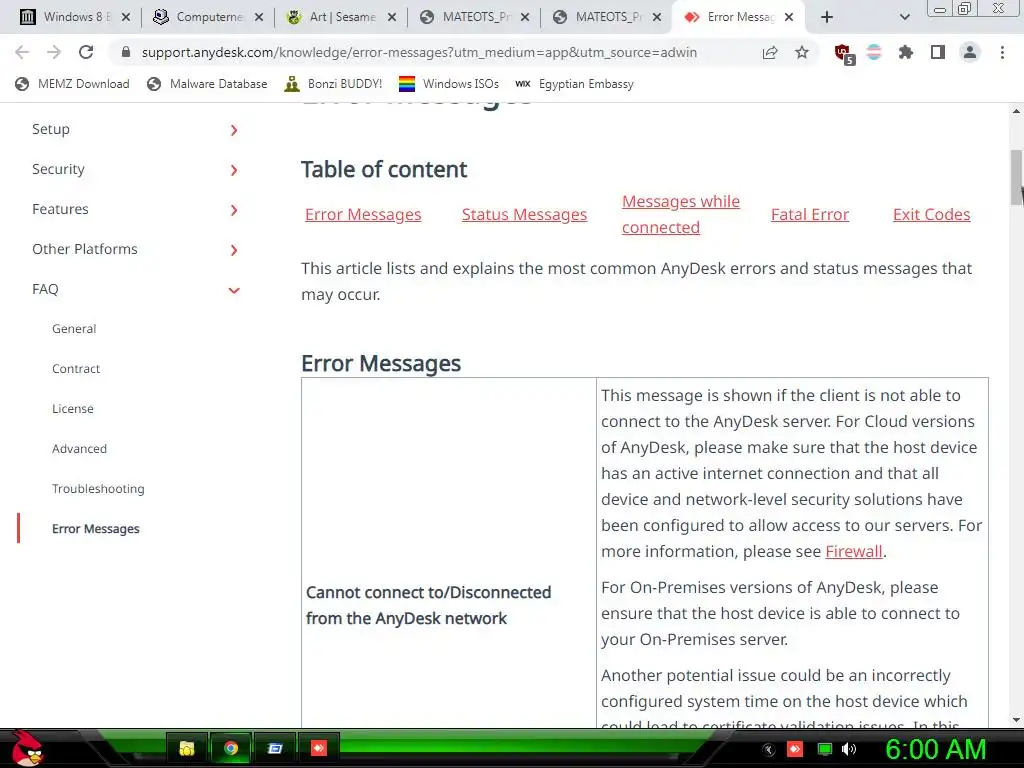
Task: Open the Egyptian Embassy bookmark
Action: pos(574,84)
